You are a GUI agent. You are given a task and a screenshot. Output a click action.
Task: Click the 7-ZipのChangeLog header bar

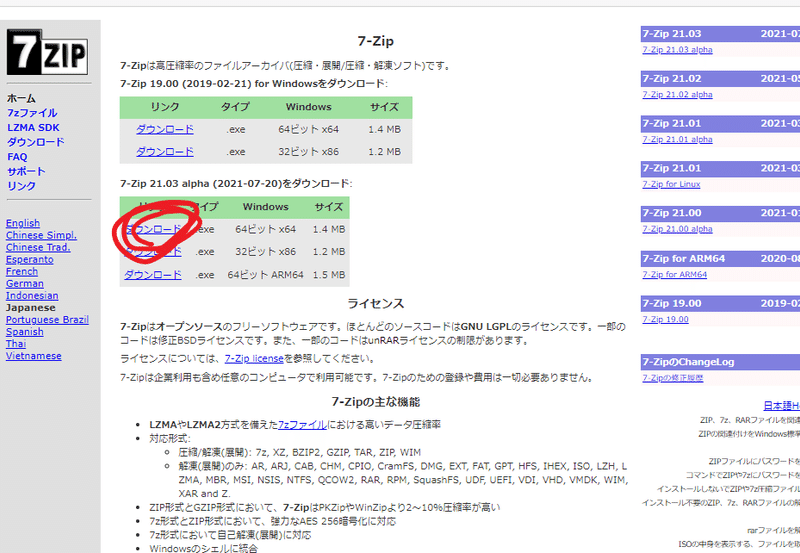pos(720,362)
